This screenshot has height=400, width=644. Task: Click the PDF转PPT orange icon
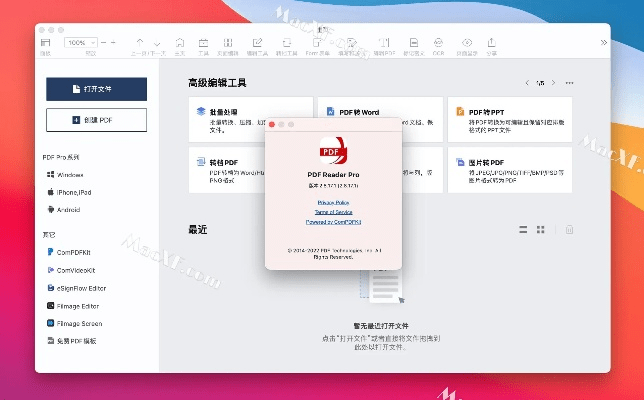(x=460, y=111)
